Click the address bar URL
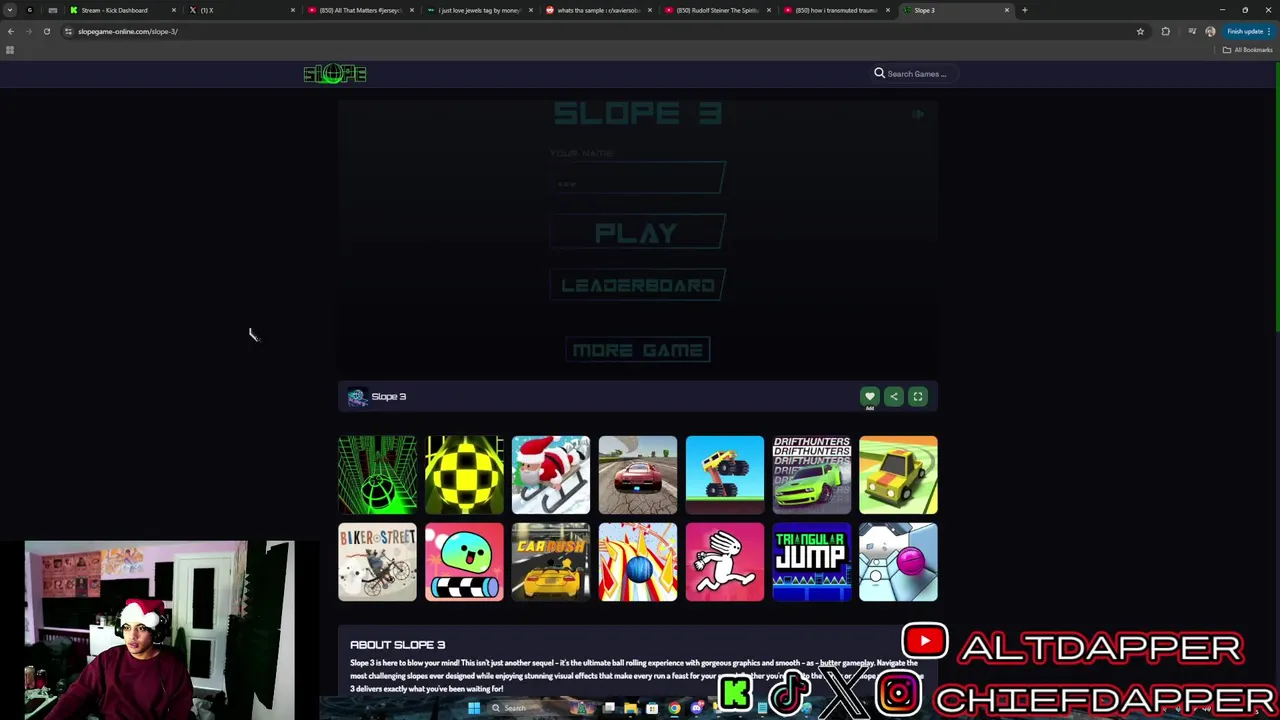Image resolution: width=1280 pixels, height=720 pixels. (x=128, y=31)
